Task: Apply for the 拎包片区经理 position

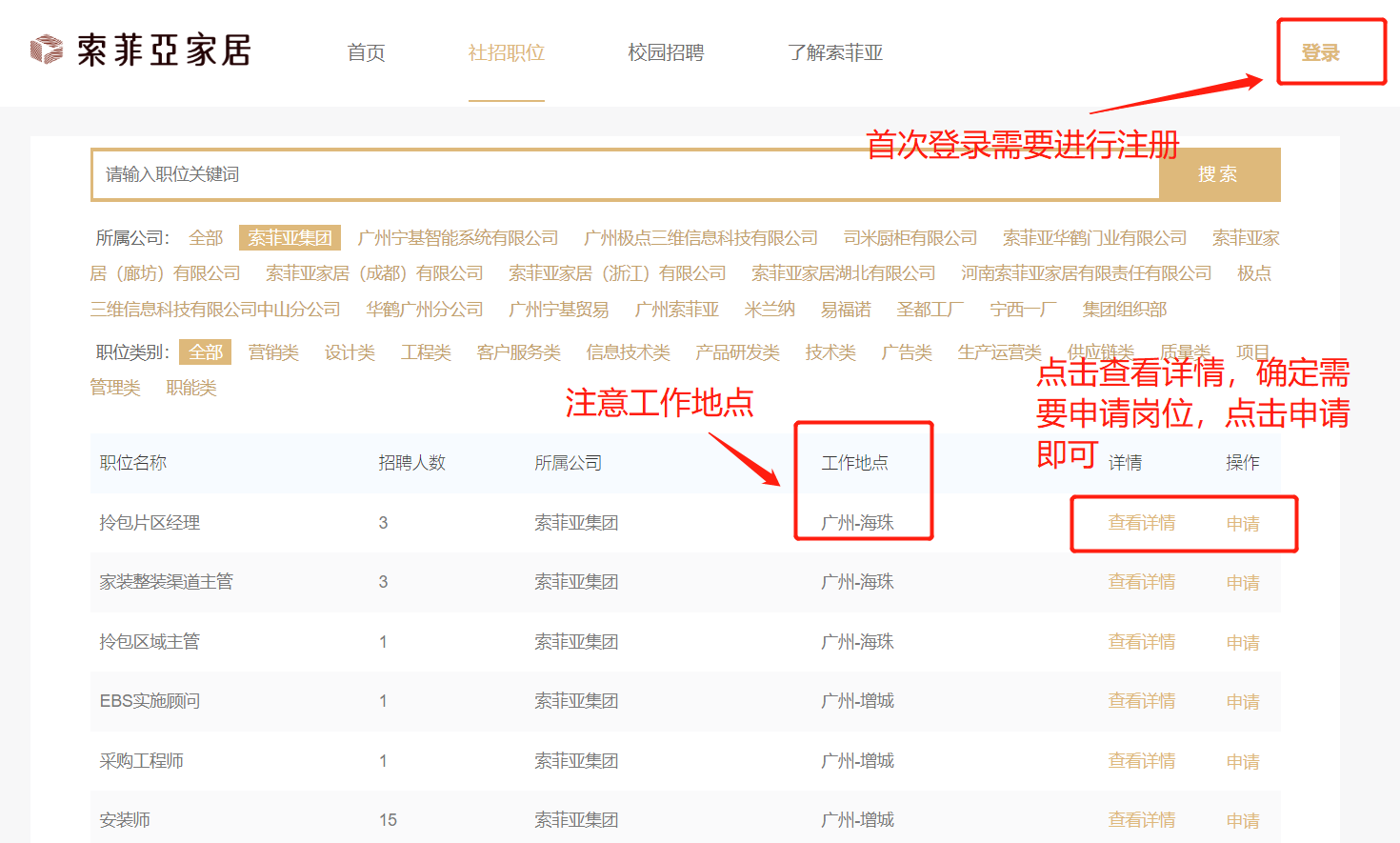Action: (x=1243, y=524)
